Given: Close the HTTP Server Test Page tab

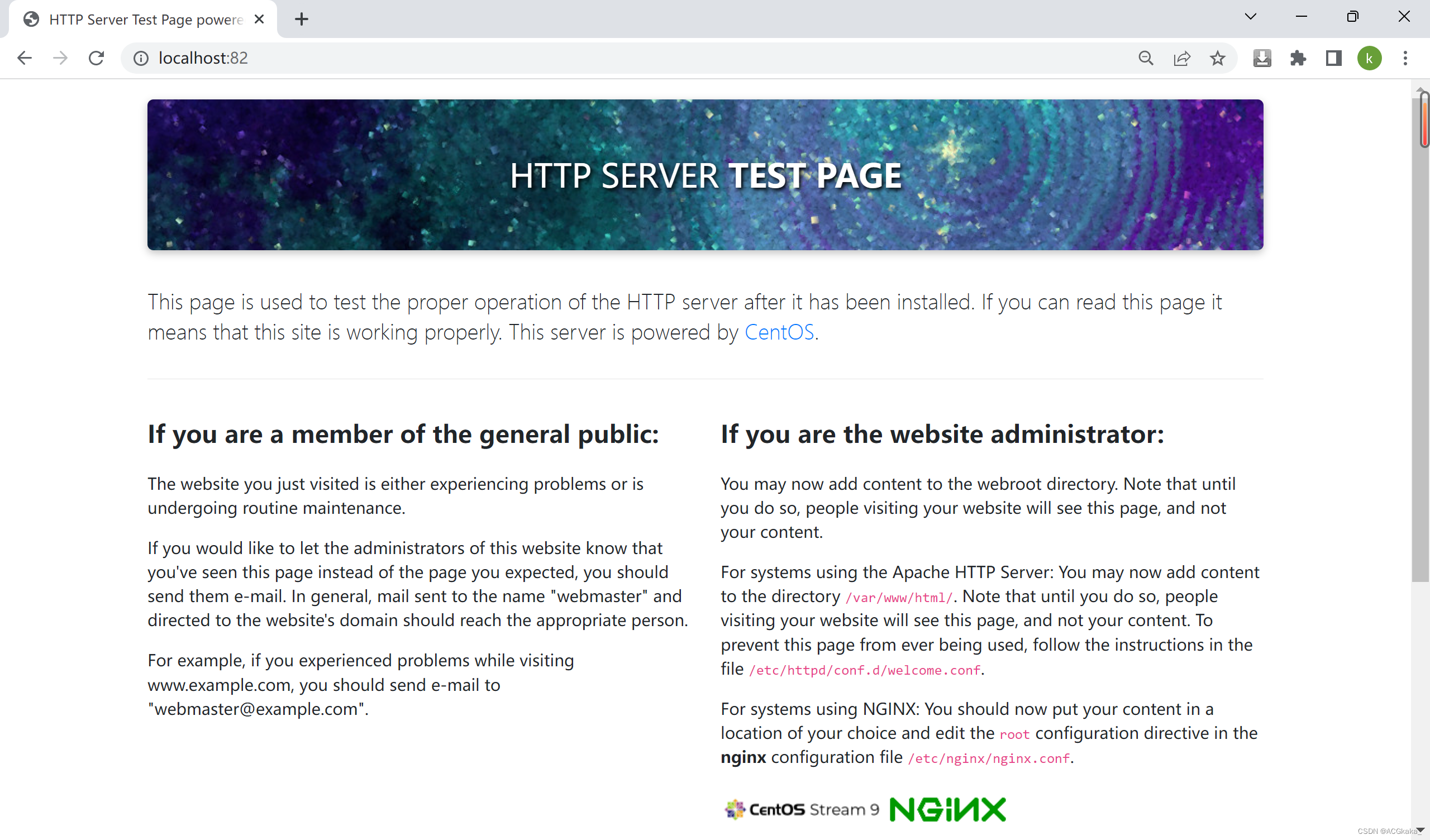Looking at the screenshot, I should (259, 20).
